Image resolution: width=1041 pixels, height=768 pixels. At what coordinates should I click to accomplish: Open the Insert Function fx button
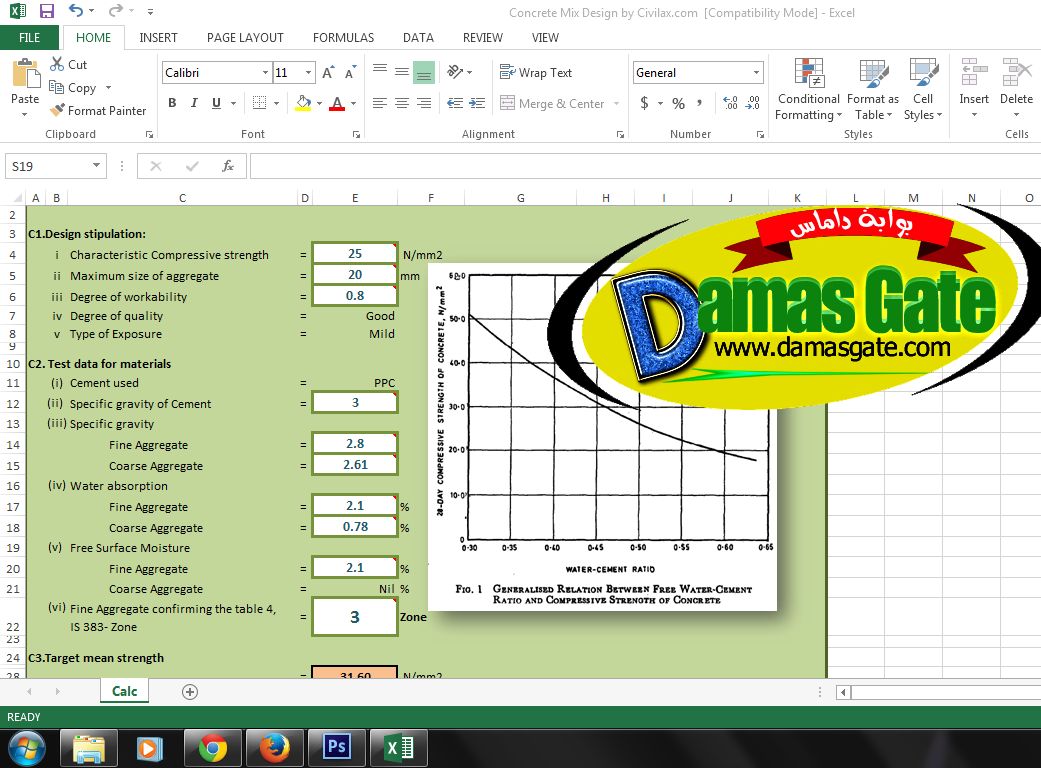(x=228, y=166)
